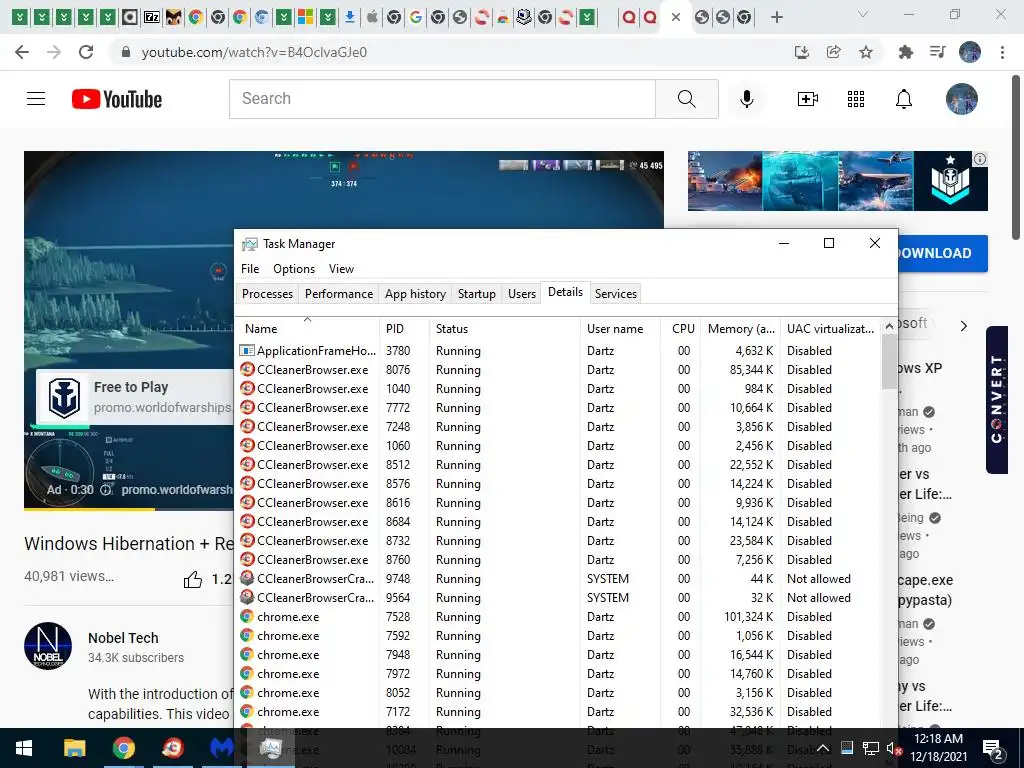1024x768 pixels.
Task: Click the YouTube Search input field
Action: coord(442,99)
